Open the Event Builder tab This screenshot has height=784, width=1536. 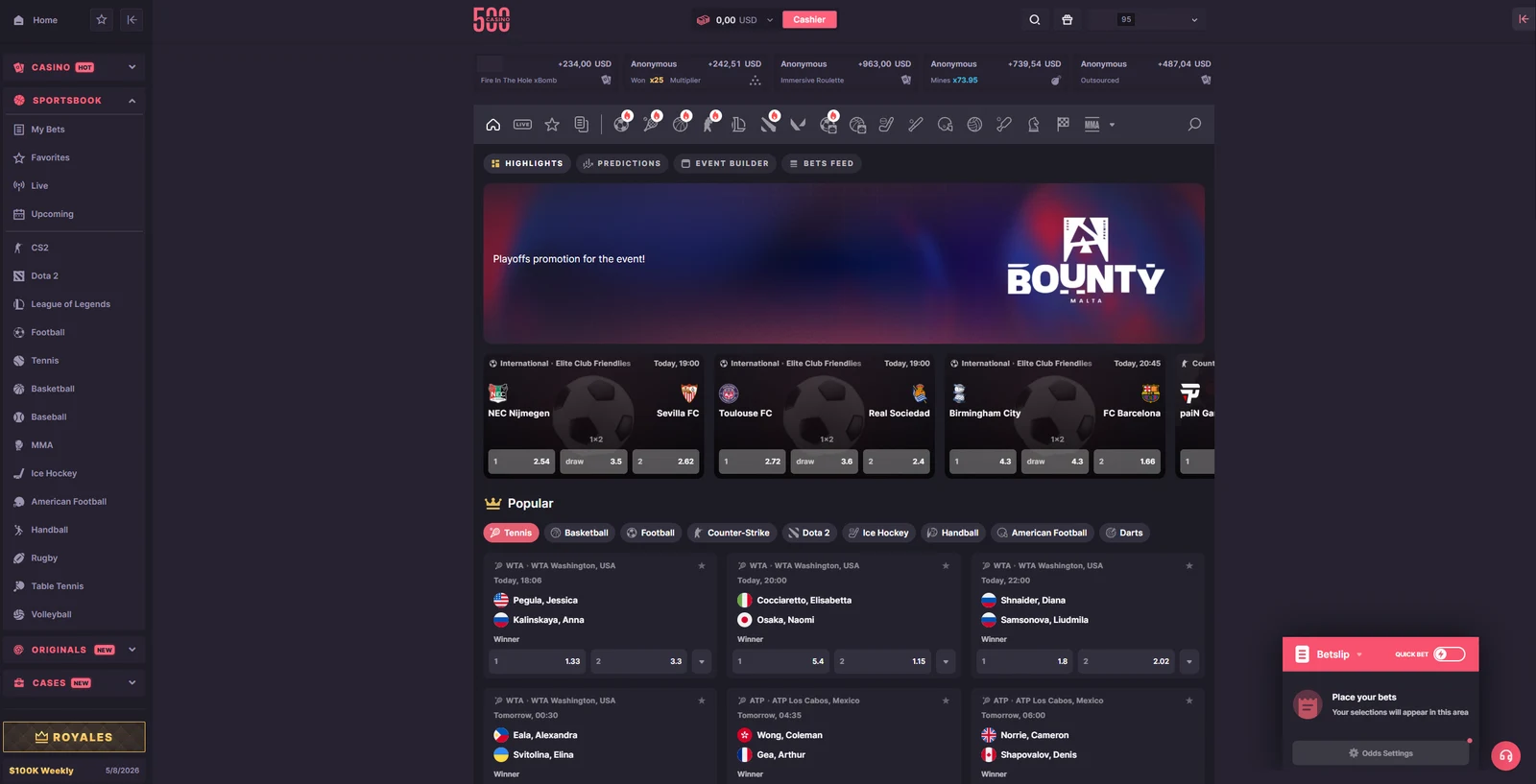[x=725, y=163]
